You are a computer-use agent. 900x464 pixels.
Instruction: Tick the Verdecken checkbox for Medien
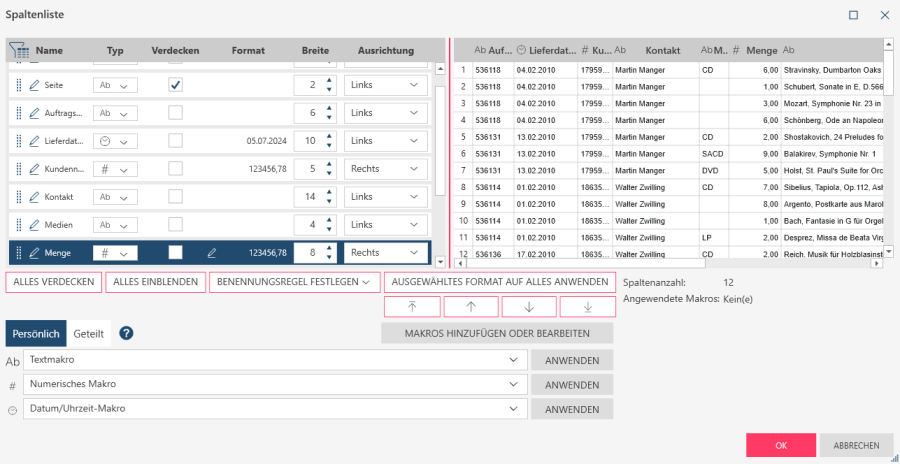[175, 225]
